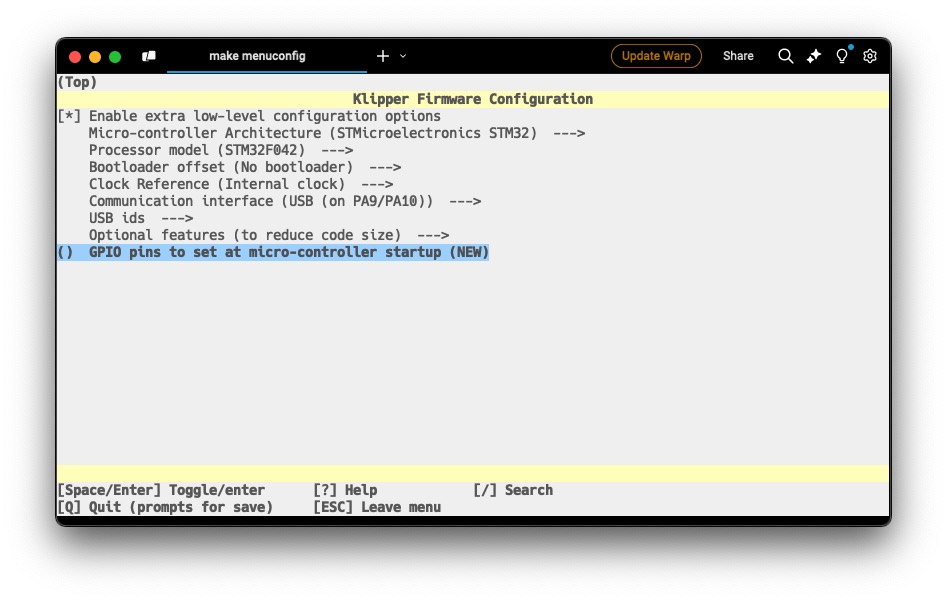This screenshot has width=947, height=600.
Task: Click the [Q] Quit hint text
Action: [165, 507]
